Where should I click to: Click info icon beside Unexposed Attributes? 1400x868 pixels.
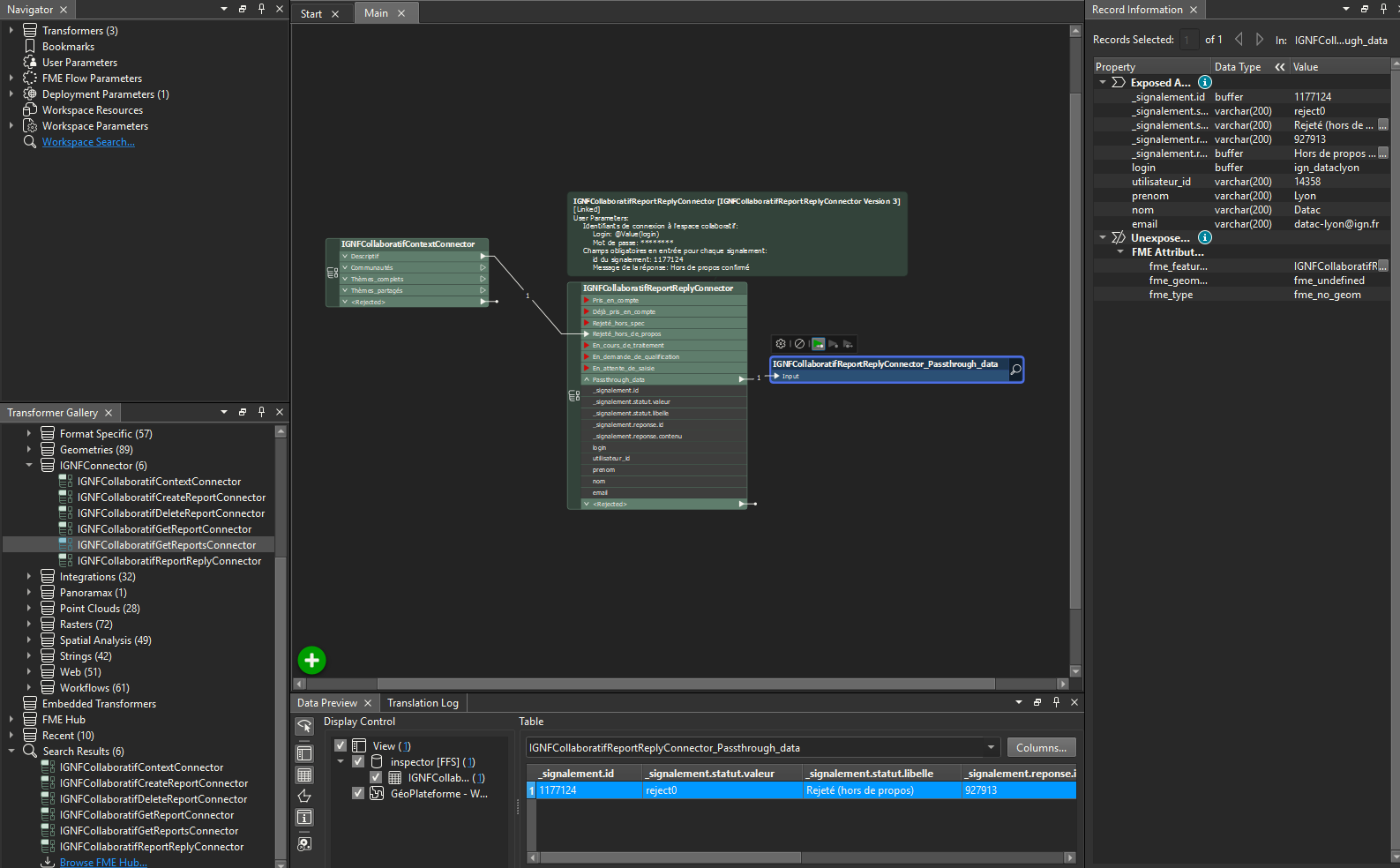click(x=1204, y=237)
